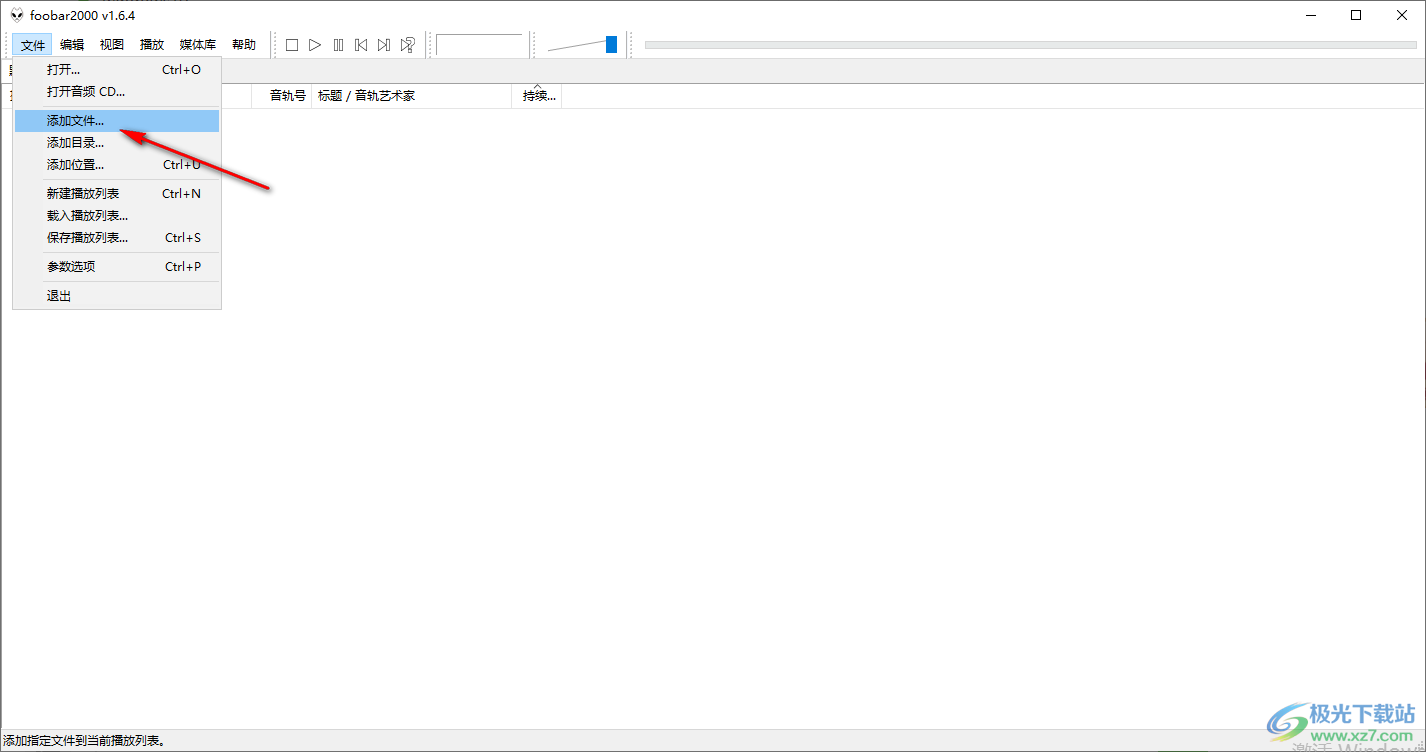This screenshot has height=752, width=1426.
Task: Pause playback using the Pause icon
Action: pos(338,45)
